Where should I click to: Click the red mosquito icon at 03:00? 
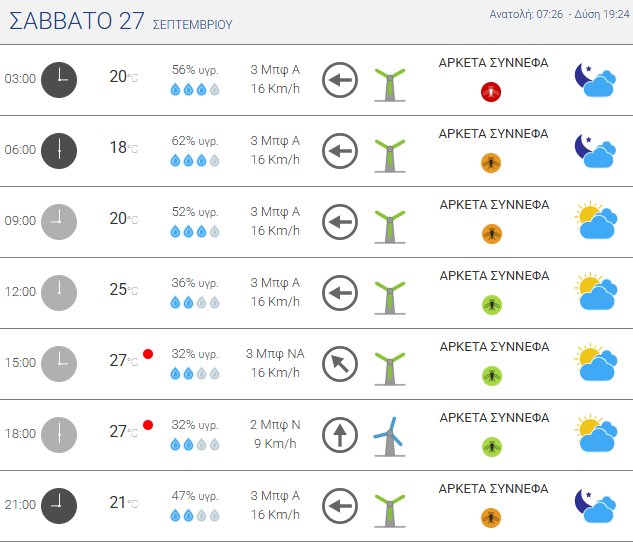[491, 92]
